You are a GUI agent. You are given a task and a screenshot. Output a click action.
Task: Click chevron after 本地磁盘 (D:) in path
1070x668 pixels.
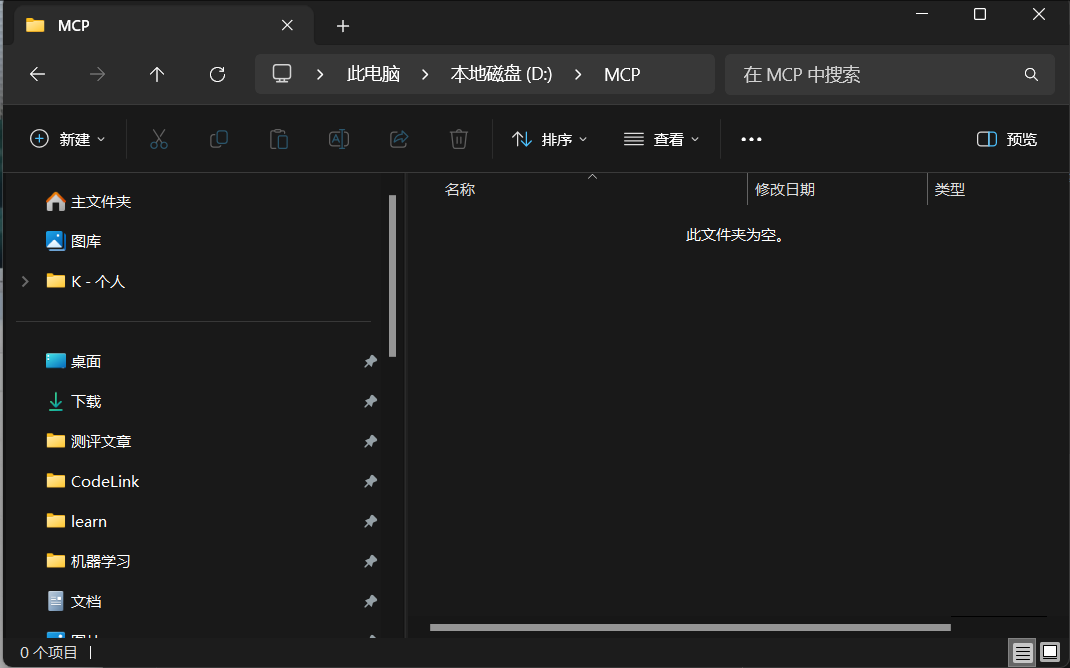pos(578,74)
